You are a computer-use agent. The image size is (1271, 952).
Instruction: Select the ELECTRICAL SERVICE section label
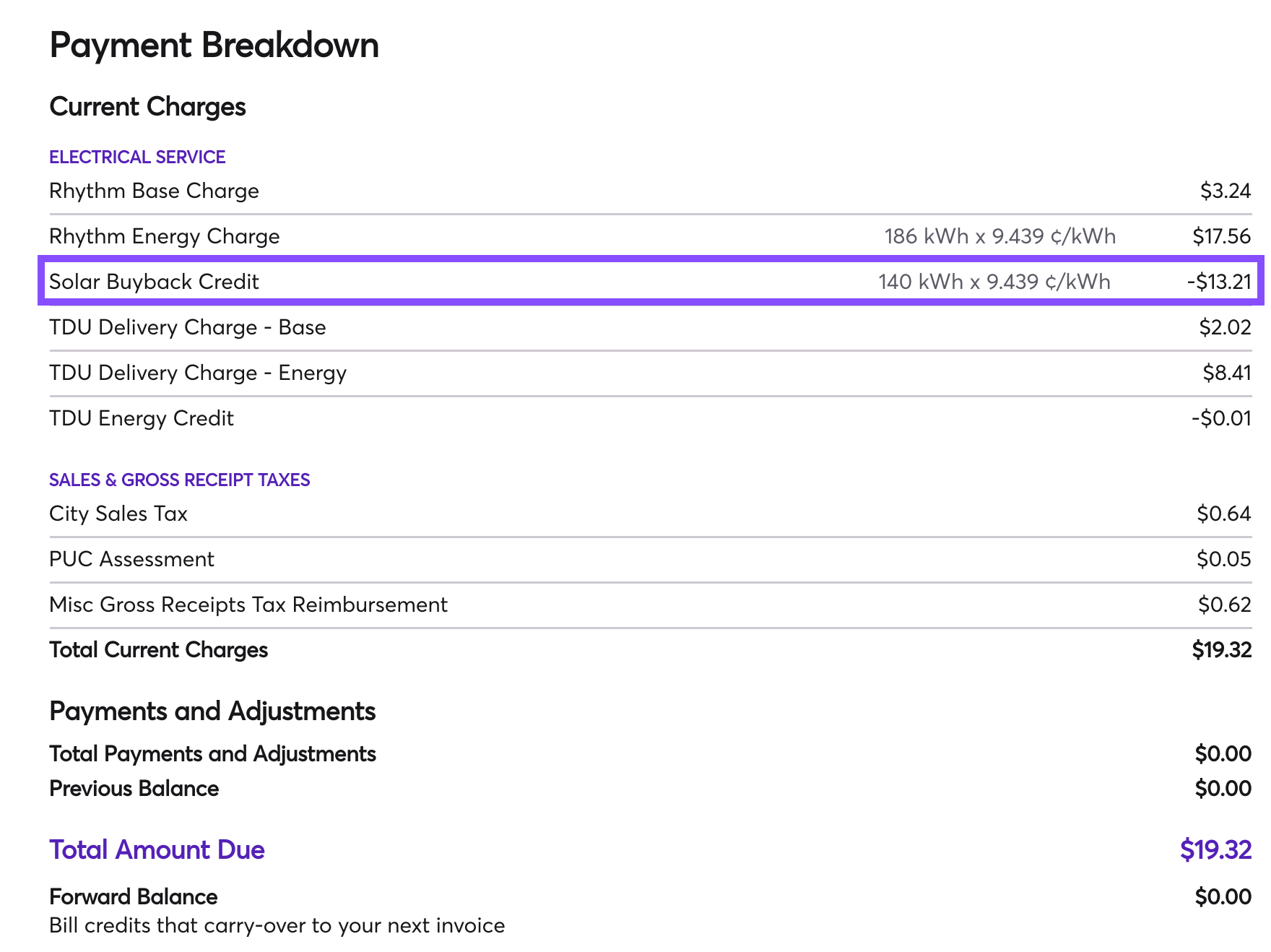coord(137,157)
